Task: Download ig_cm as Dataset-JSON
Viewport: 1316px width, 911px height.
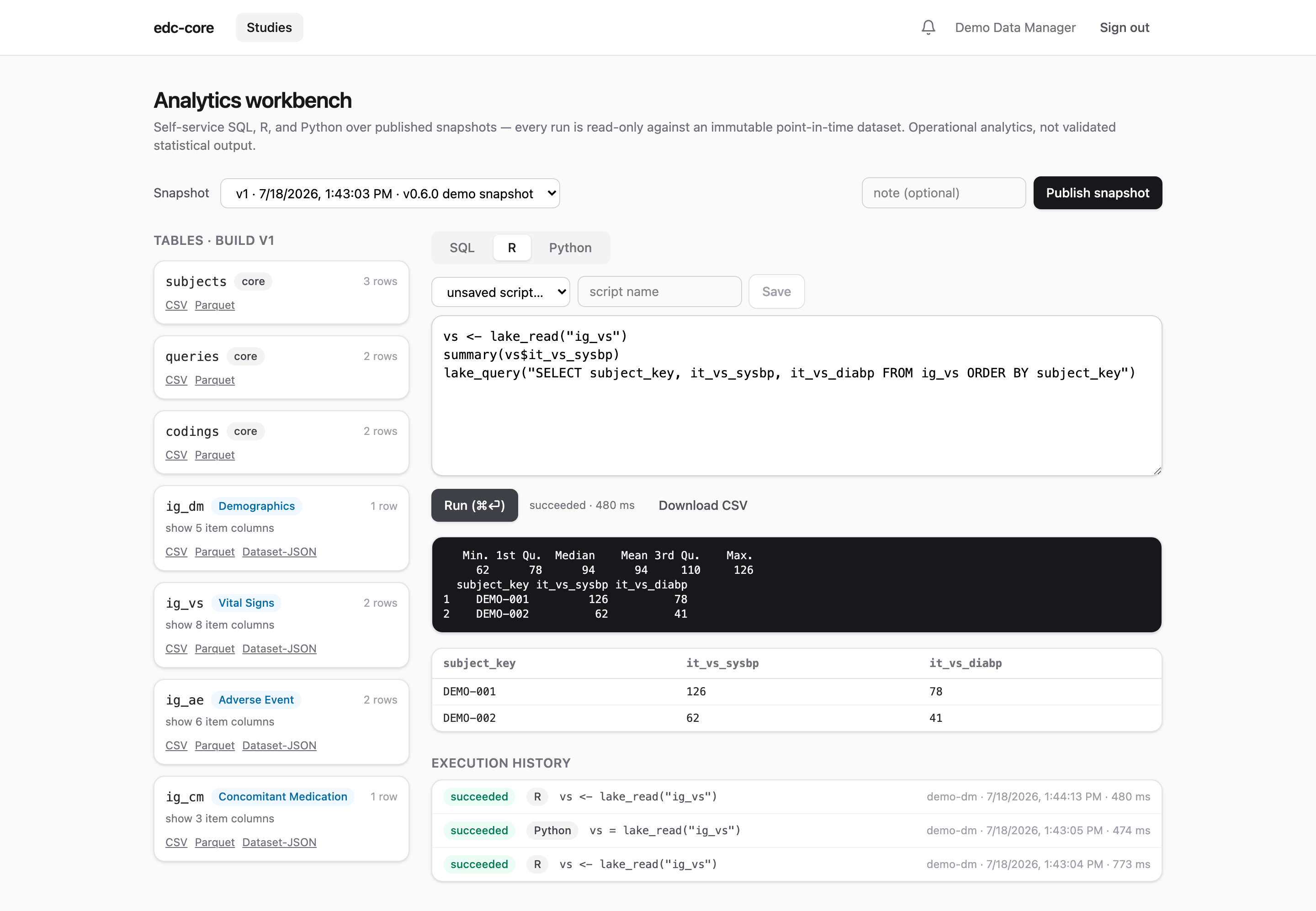Action: point(279,842)
